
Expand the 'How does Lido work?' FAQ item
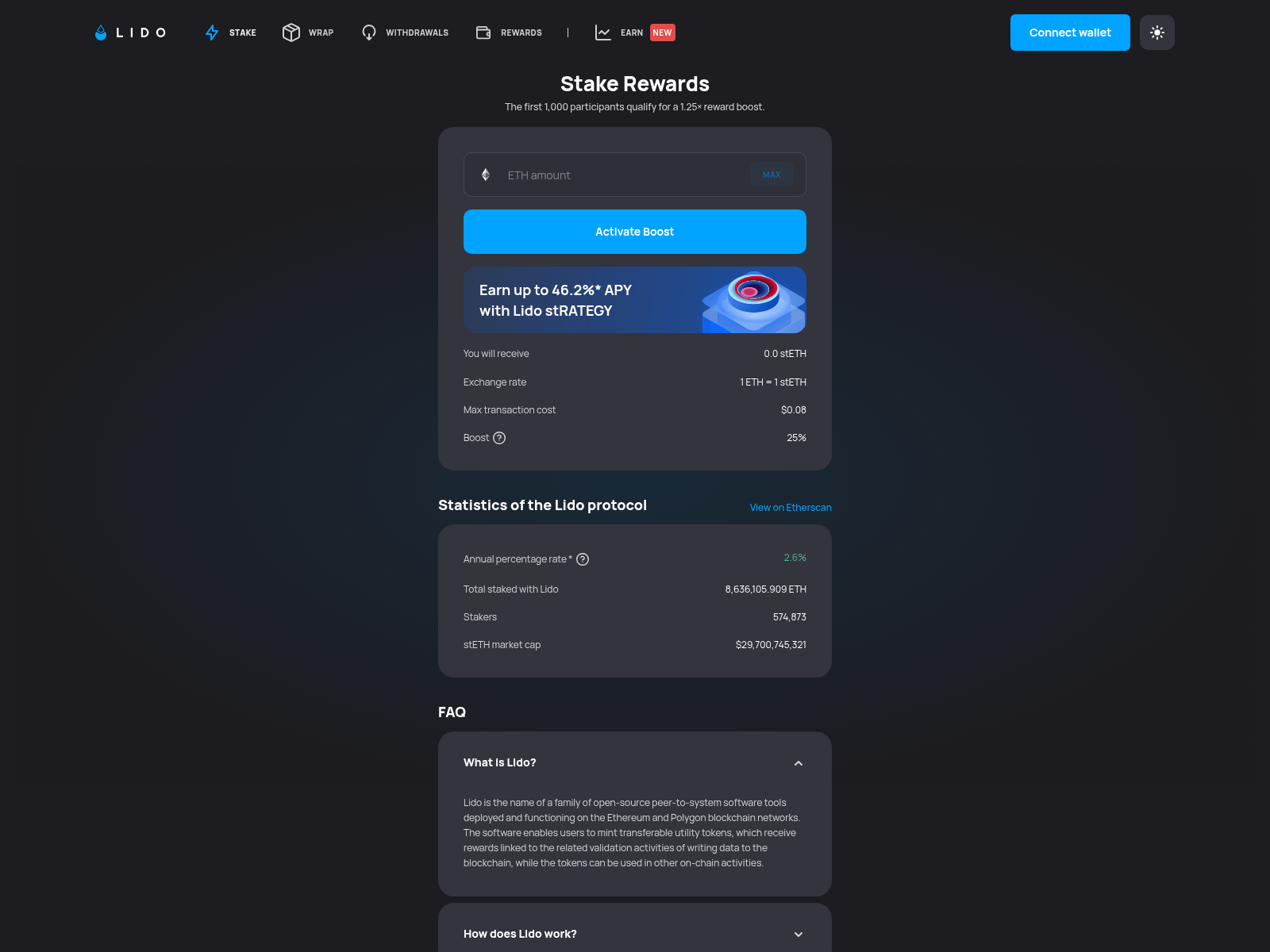click(x=798, y=934)
